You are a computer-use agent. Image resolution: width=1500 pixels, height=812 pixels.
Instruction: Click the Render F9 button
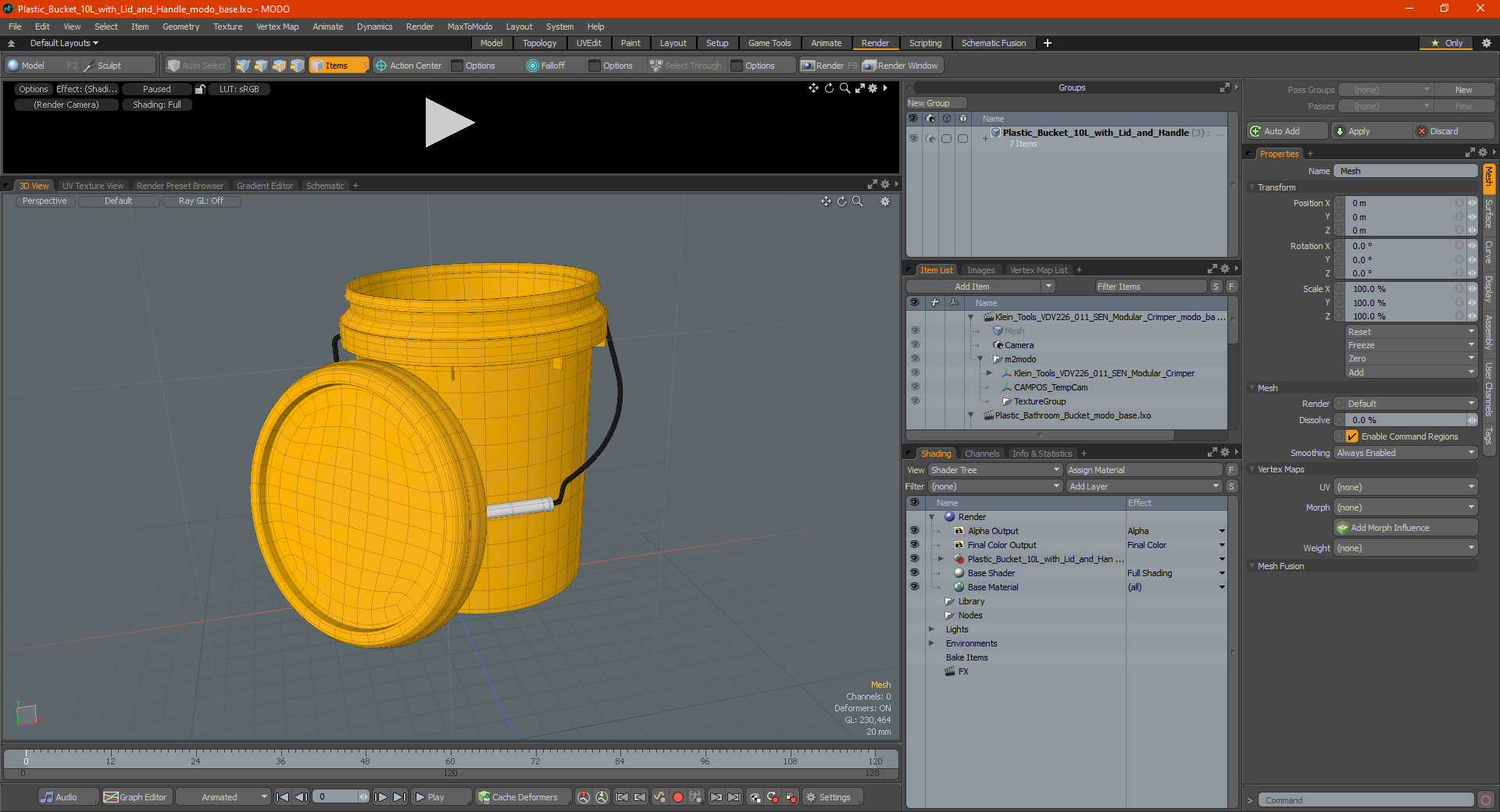[x=829, y=66]
